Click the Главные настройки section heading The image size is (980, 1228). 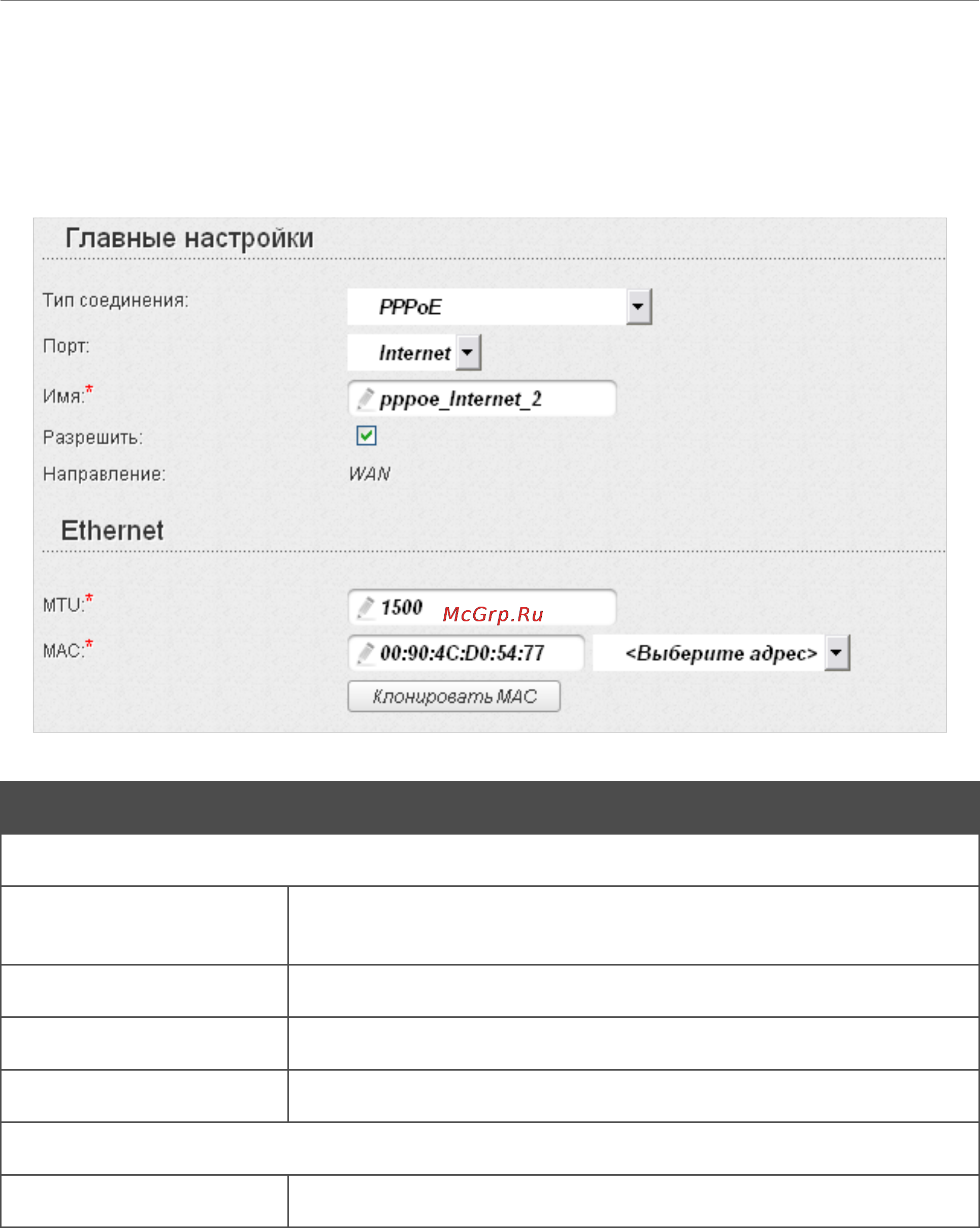[x=190, y=238]
